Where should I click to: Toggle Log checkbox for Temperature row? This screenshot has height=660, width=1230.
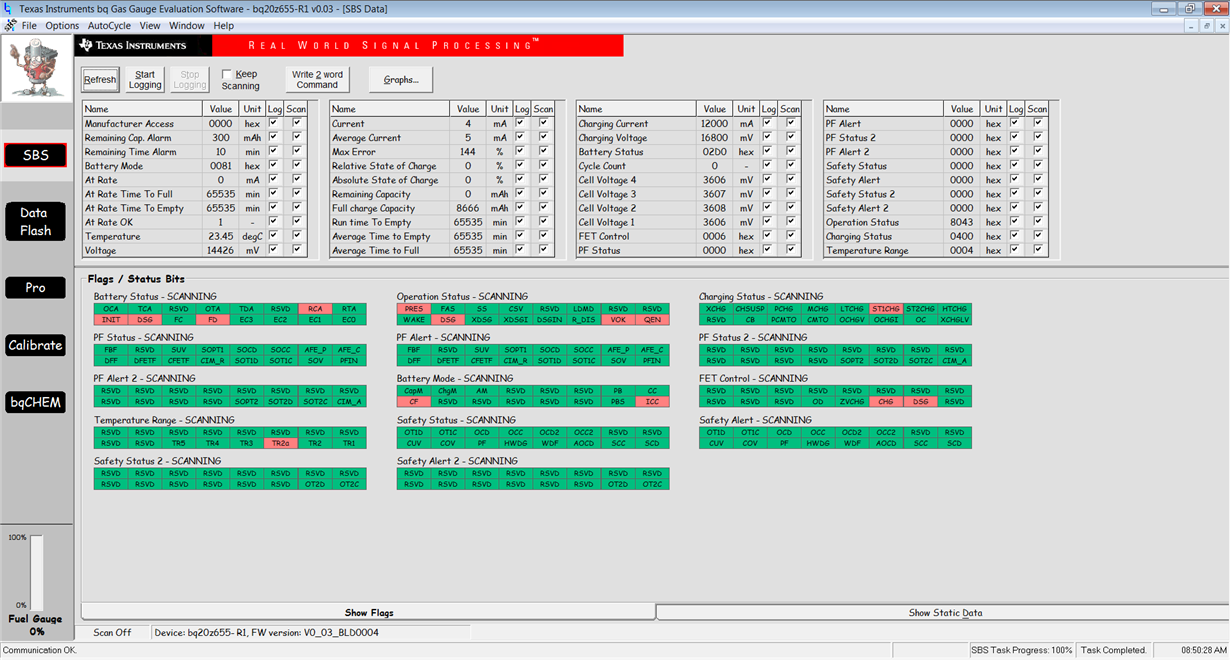[274, 236]
